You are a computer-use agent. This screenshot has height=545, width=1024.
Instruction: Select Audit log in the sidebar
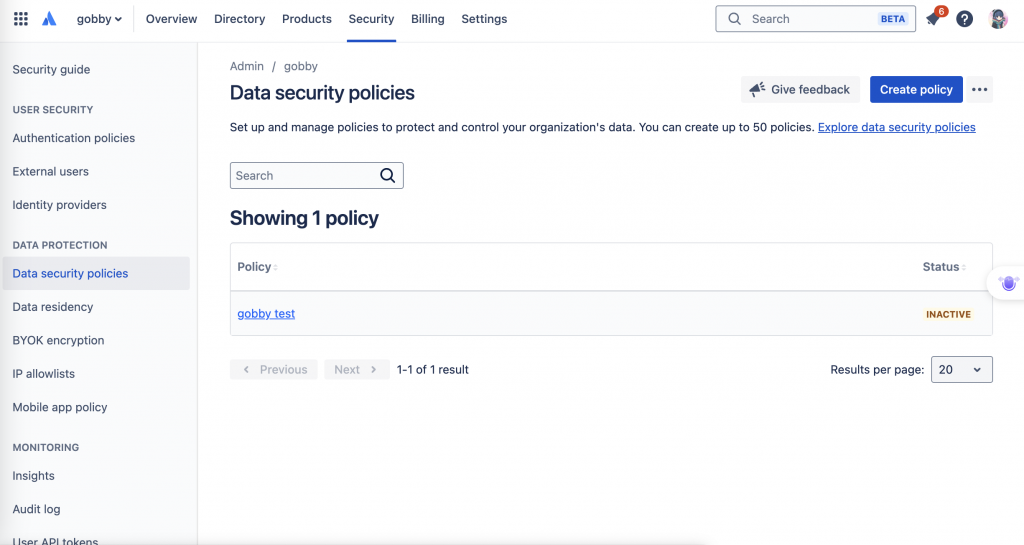click(x=37, y=510)
